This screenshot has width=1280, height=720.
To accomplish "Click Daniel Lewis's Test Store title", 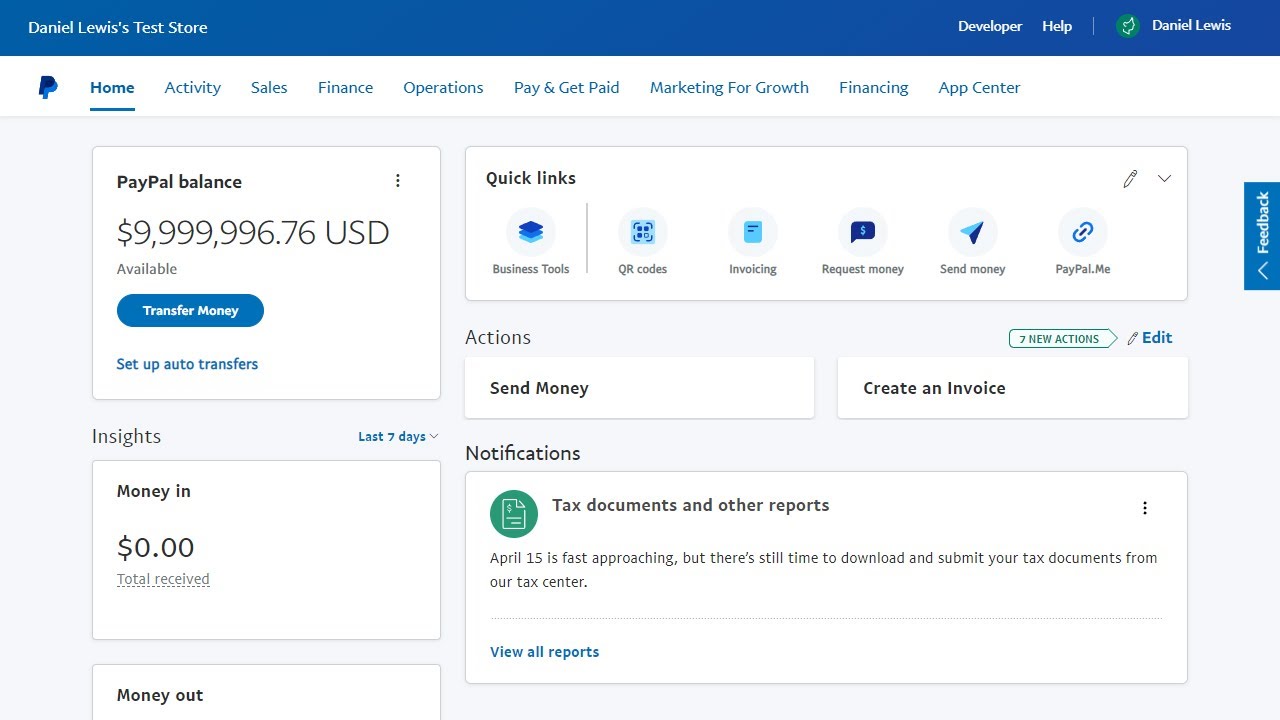I will tap(118, 28).
